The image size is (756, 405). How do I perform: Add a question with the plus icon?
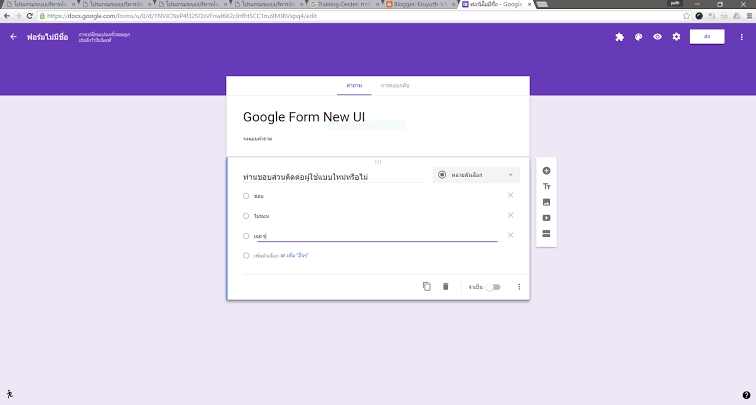[546, 171]
